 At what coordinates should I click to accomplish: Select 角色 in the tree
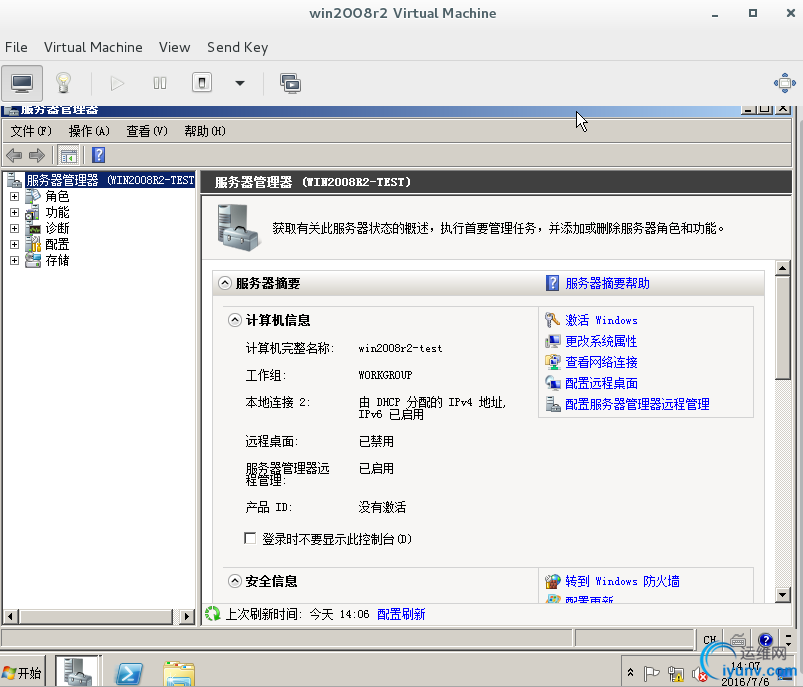click(57, 196)
